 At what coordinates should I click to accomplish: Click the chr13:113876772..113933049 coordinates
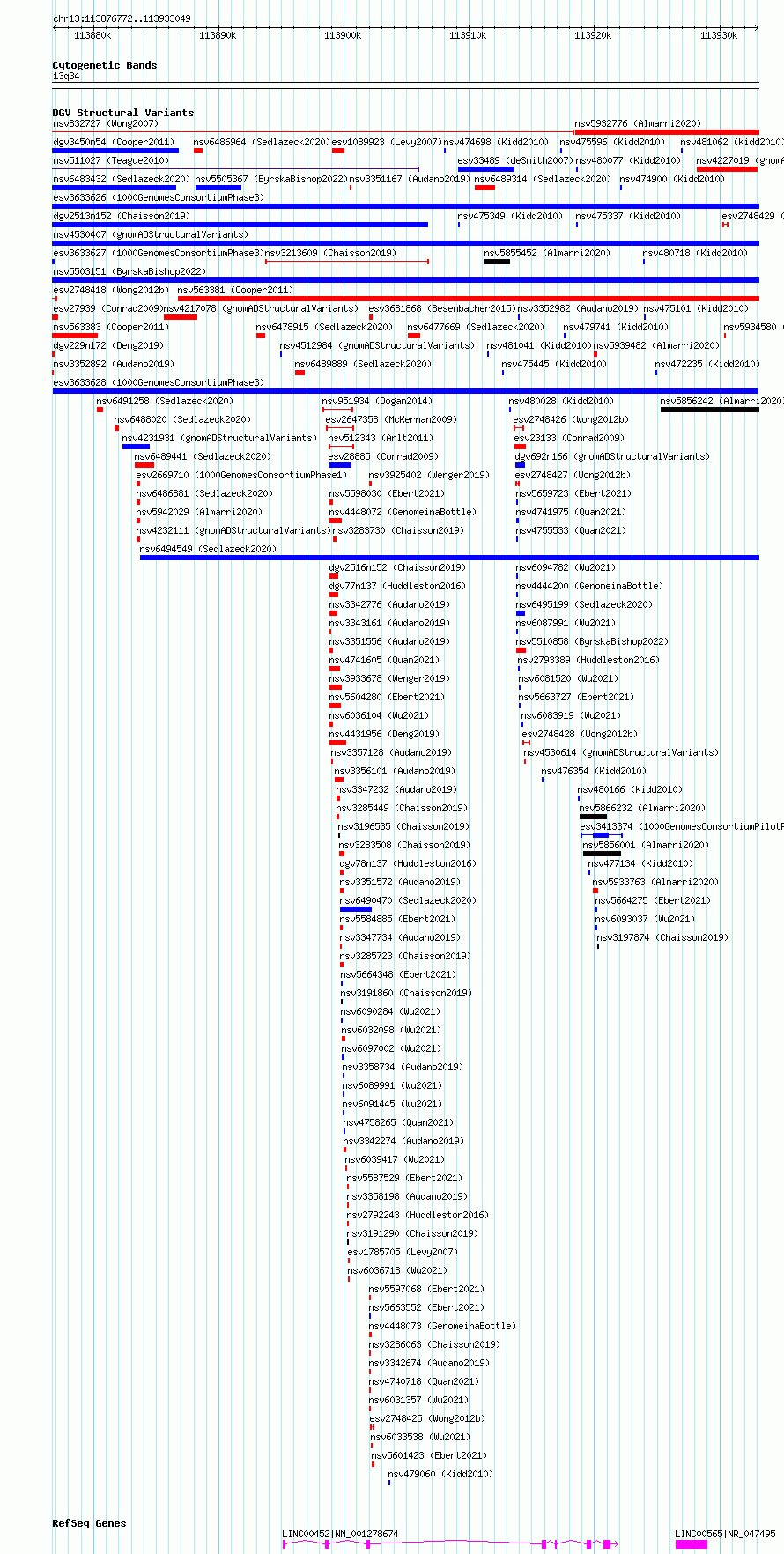[x=122, y=18]
